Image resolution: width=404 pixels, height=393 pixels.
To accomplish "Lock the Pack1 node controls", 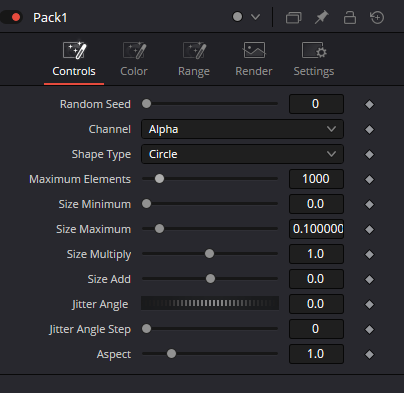I will tap(350, 17).
